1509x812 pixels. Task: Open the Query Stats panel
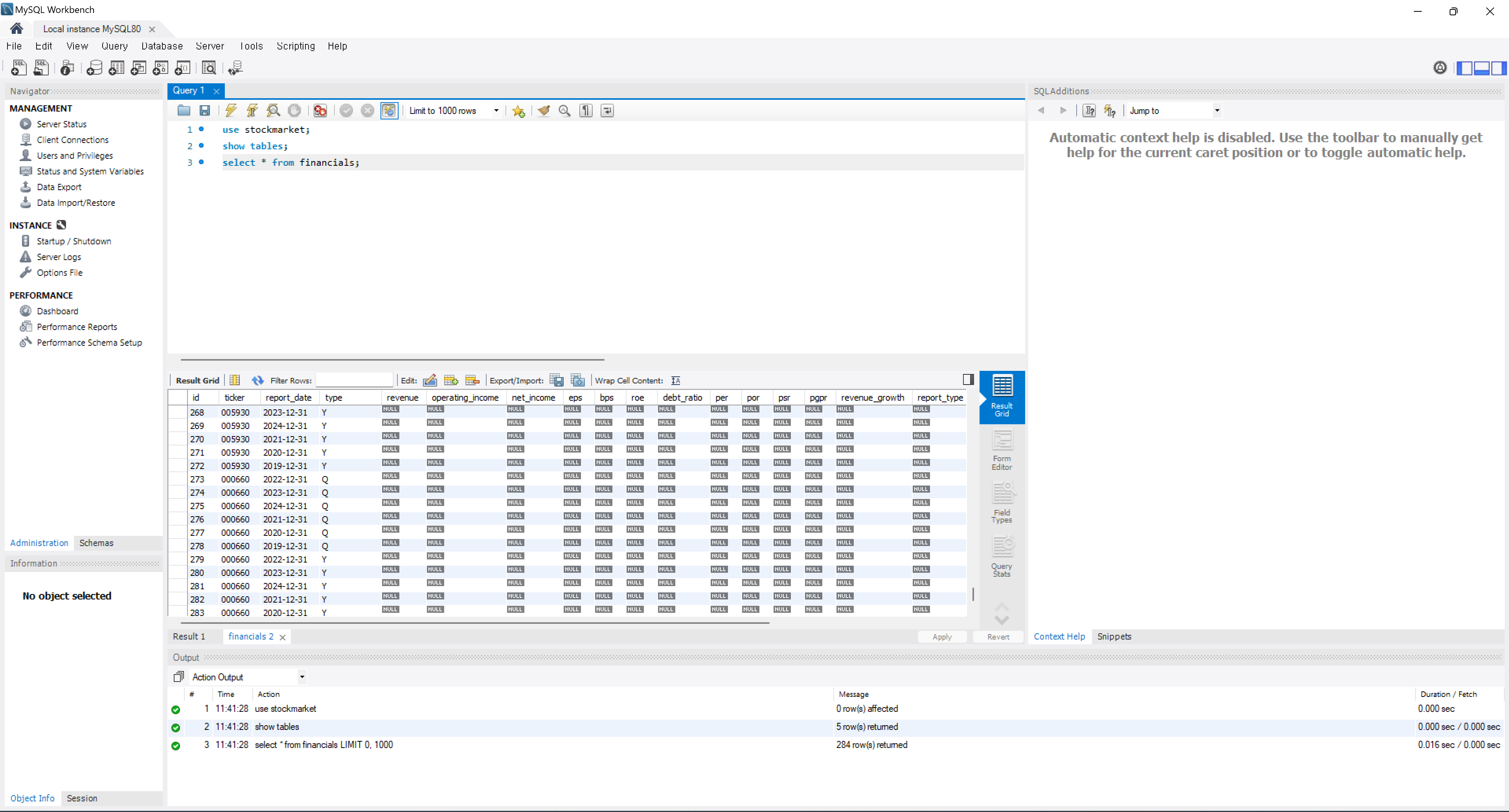[x=1002, y=557]
